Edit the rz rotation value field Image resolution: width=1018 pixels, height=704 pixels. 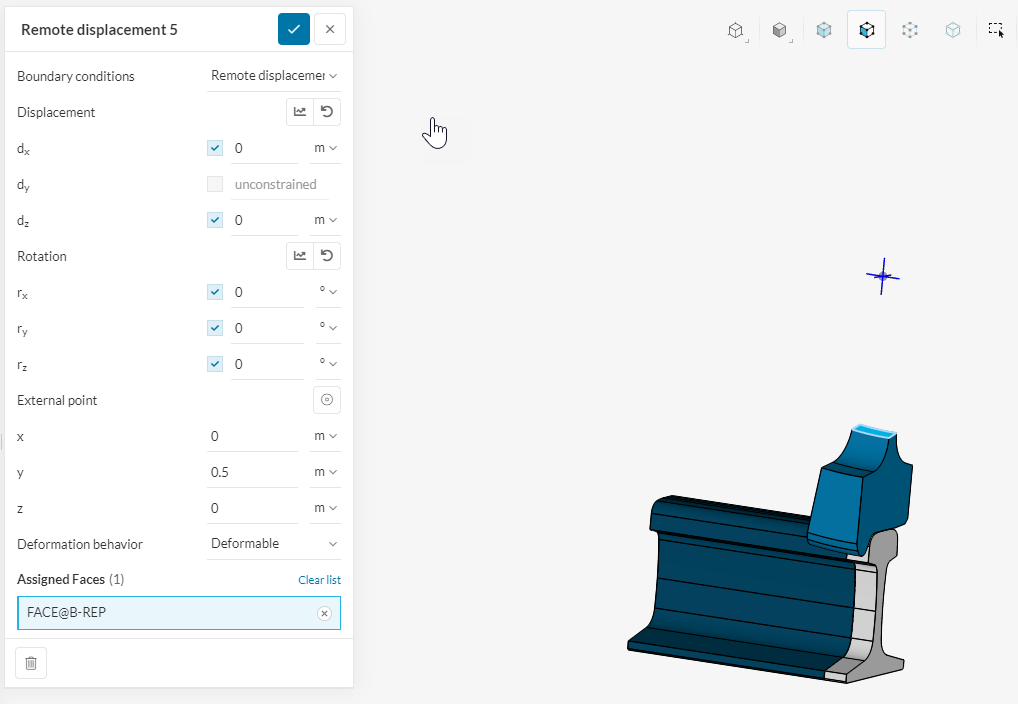click(x=267, y=364)
